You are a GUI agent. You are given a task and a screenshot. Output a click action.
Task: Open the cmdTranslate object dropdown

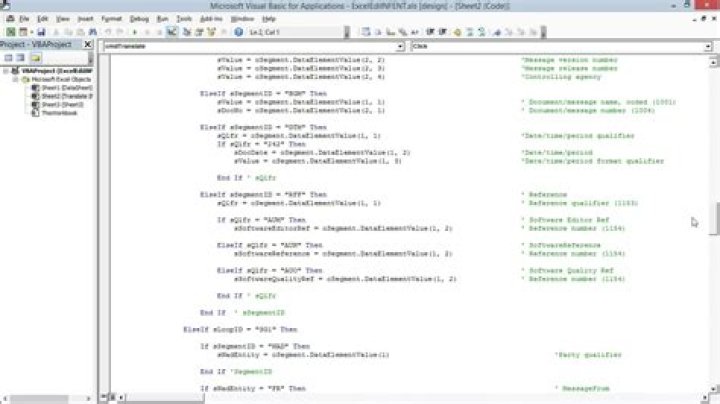click(400, 46)
